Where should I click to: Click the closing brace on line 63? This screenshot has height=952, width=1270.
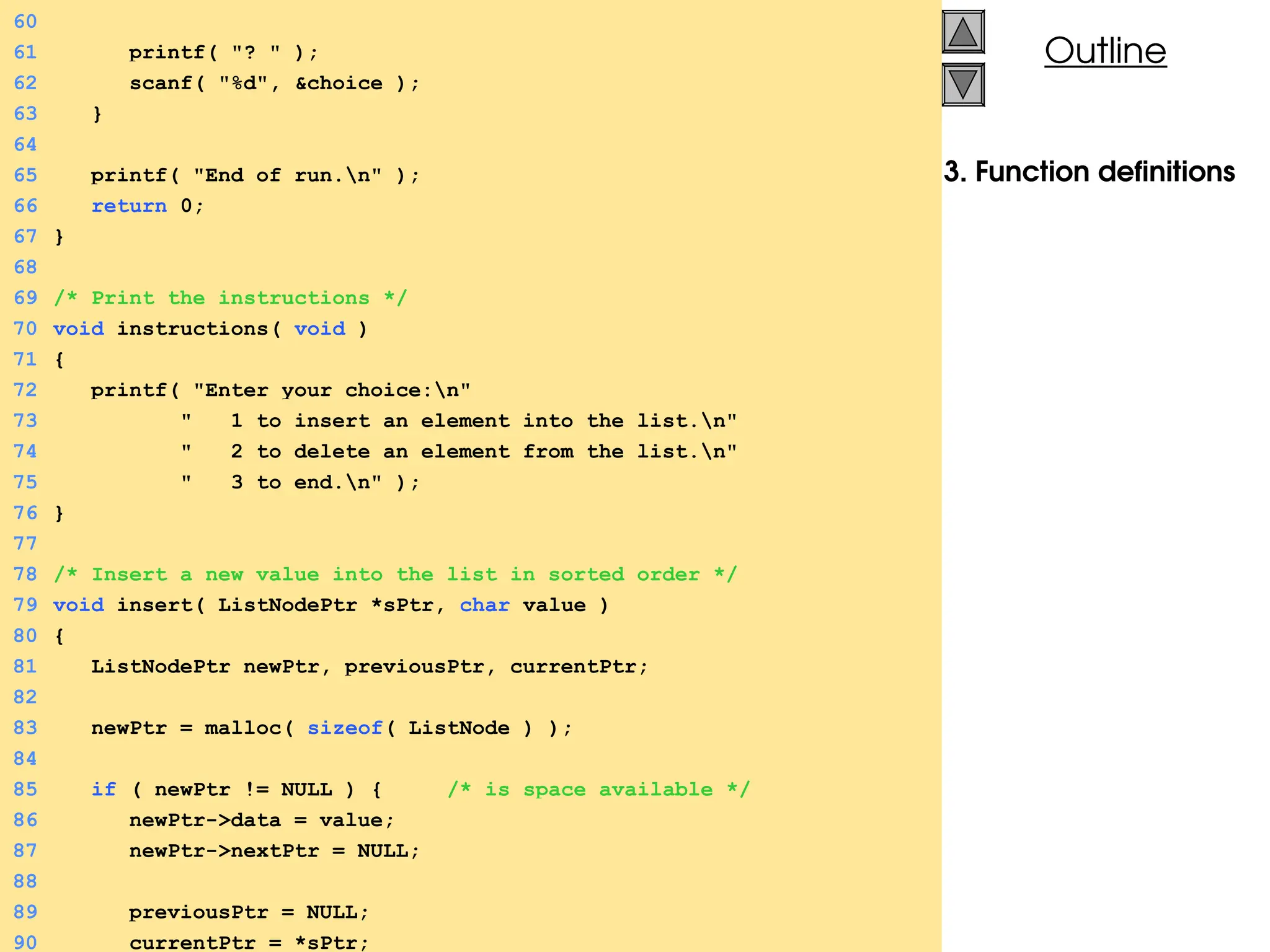pyautogui.click(x=97, y=114)
